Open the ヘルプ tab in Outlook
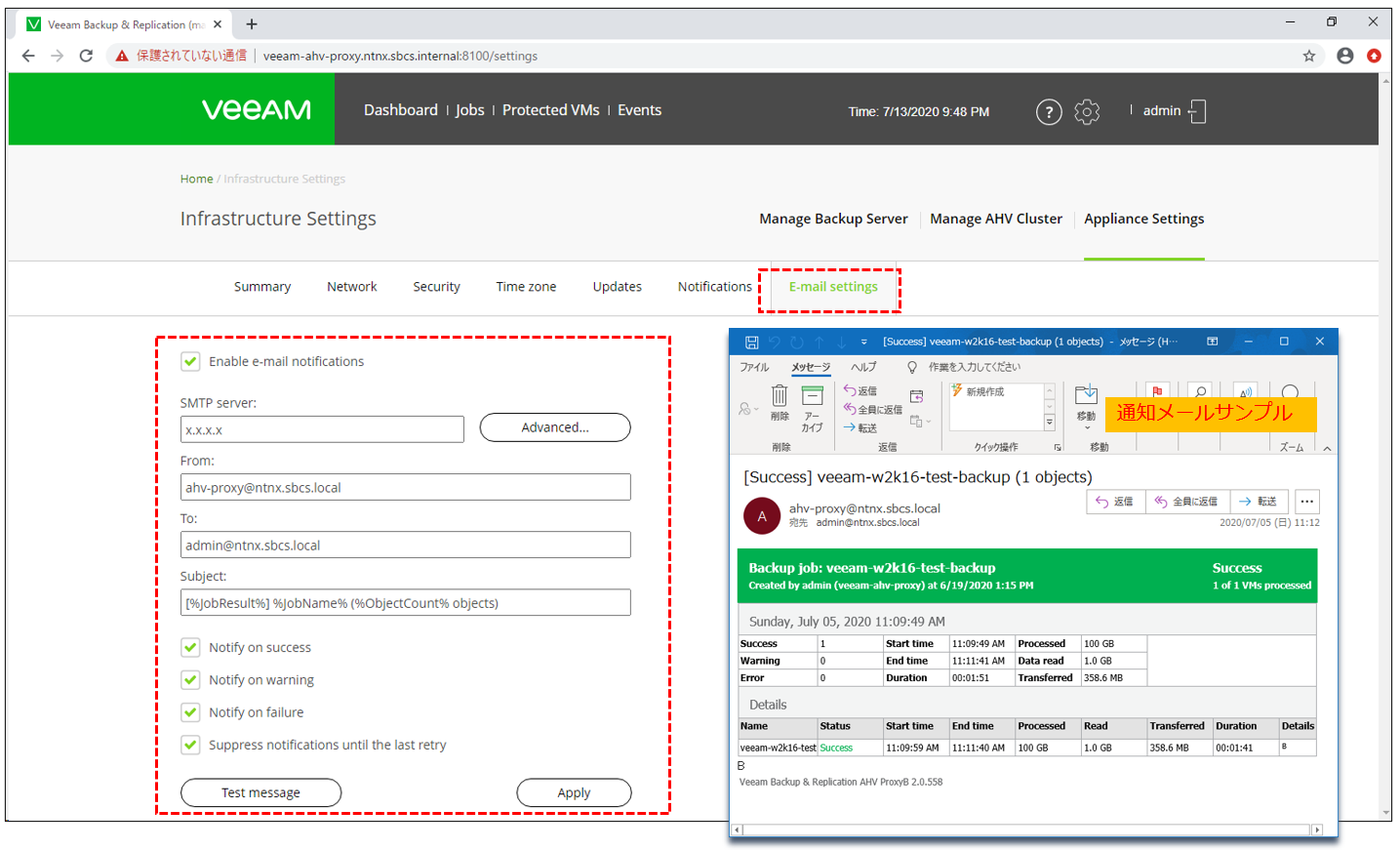Screen dimensions: 1400x850 (863, 367)
